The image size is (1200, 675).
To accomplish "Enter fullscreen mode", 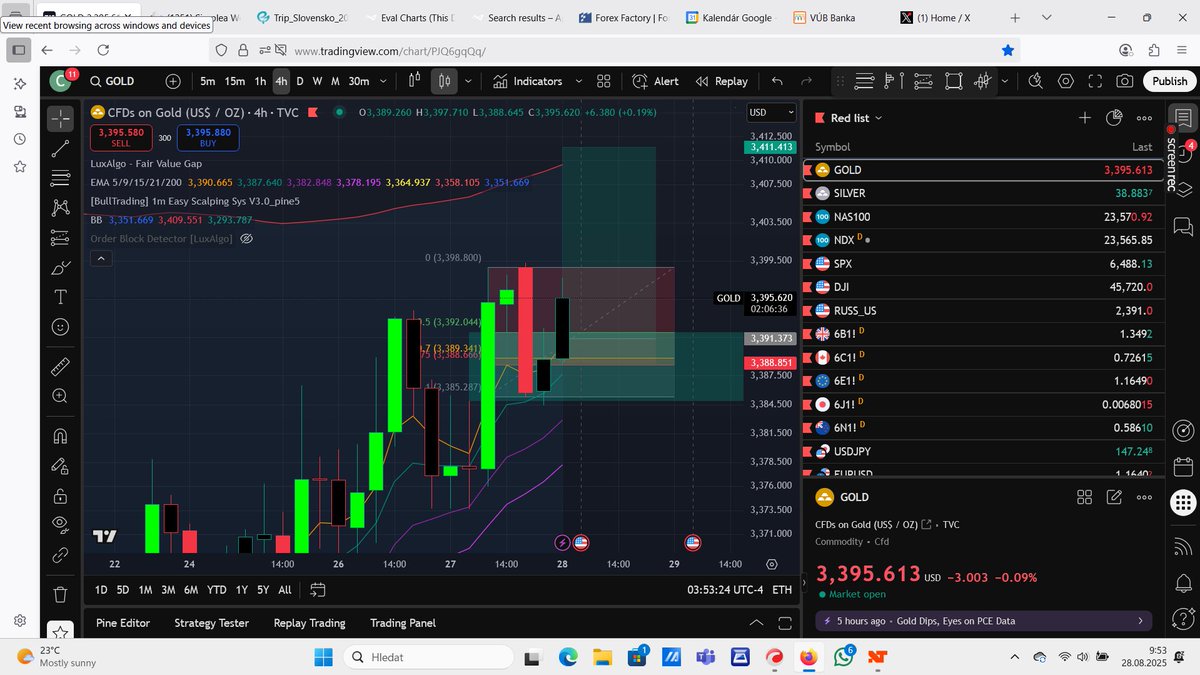I will click(x=1095, y=82).
